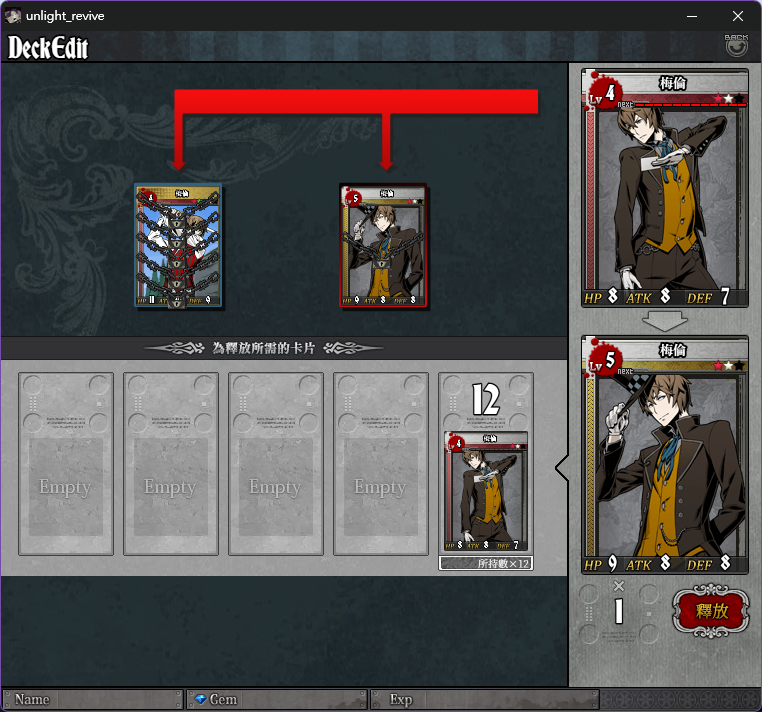Click the Exp field in status bar

(x=485, y=700)
